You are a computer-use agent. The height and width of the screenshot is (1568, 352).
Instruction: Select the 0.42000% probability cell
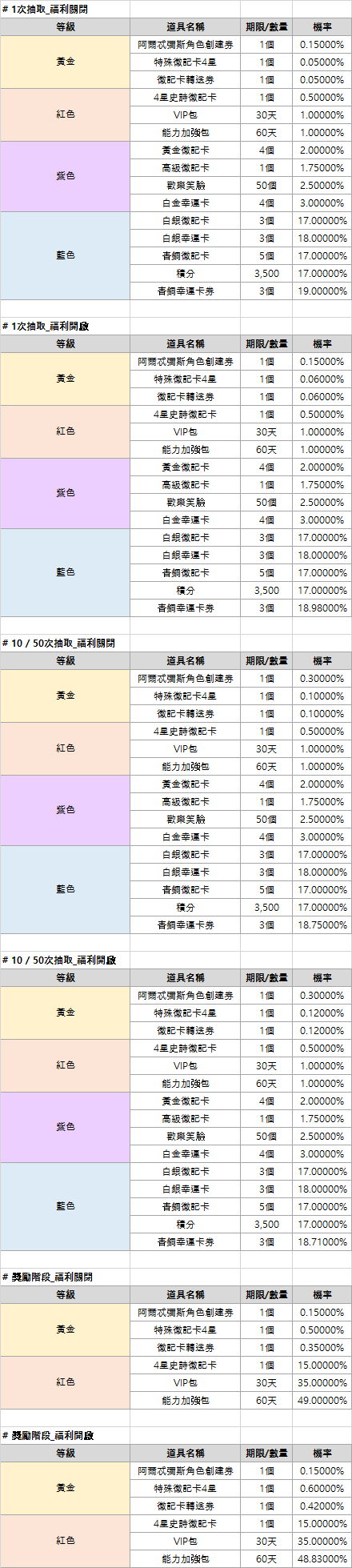[x=322, y=1506]
